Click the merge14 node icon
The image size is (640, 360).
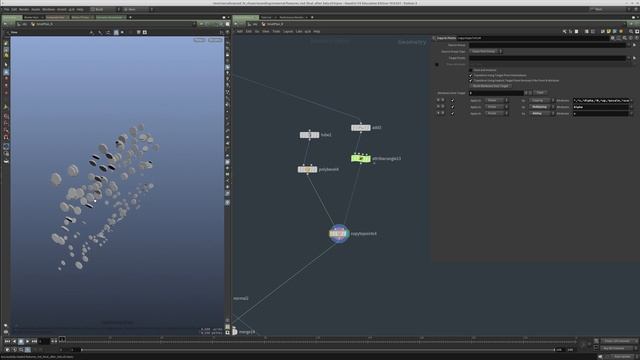[235, 332]
